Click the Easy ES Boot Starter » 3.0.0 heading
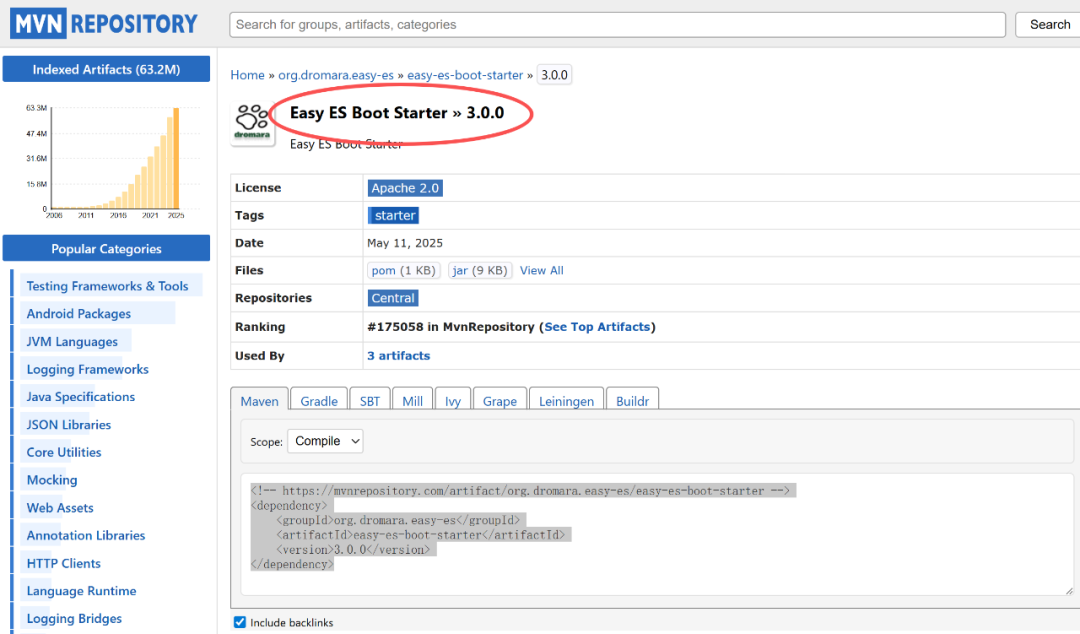This screenshot has height=634, width=1080. click(x=397, y=113)
